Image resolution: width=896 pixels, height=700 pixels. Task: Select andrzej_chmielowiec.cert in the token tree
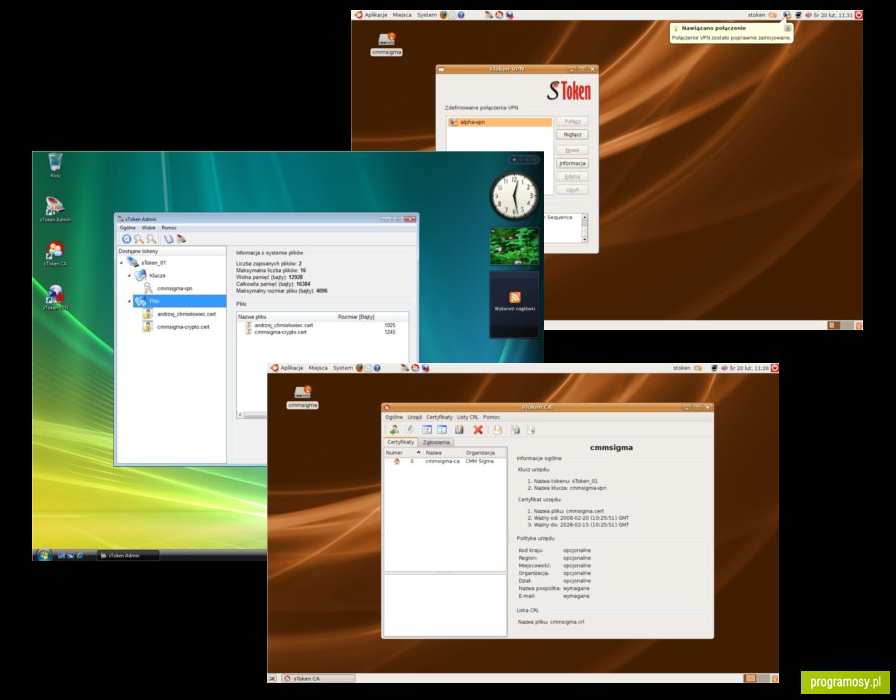[x=187, y=314]
